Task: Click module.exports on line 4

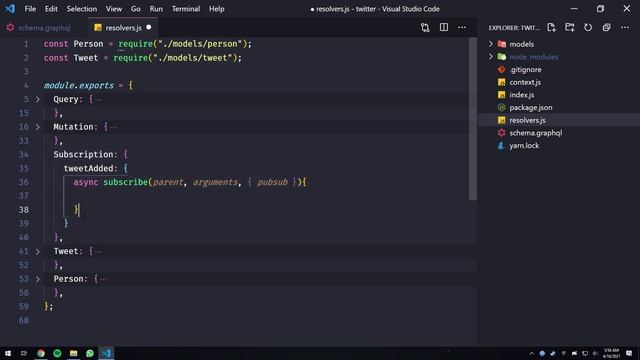Action: [79, 85]
